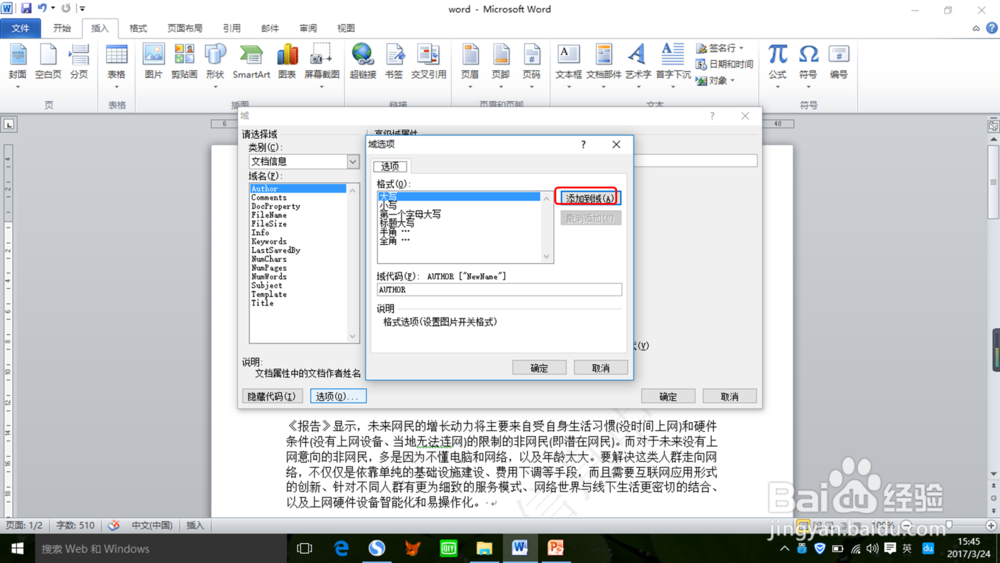Undo the last action
The image size is (1000, 563).
pos(42,8)
